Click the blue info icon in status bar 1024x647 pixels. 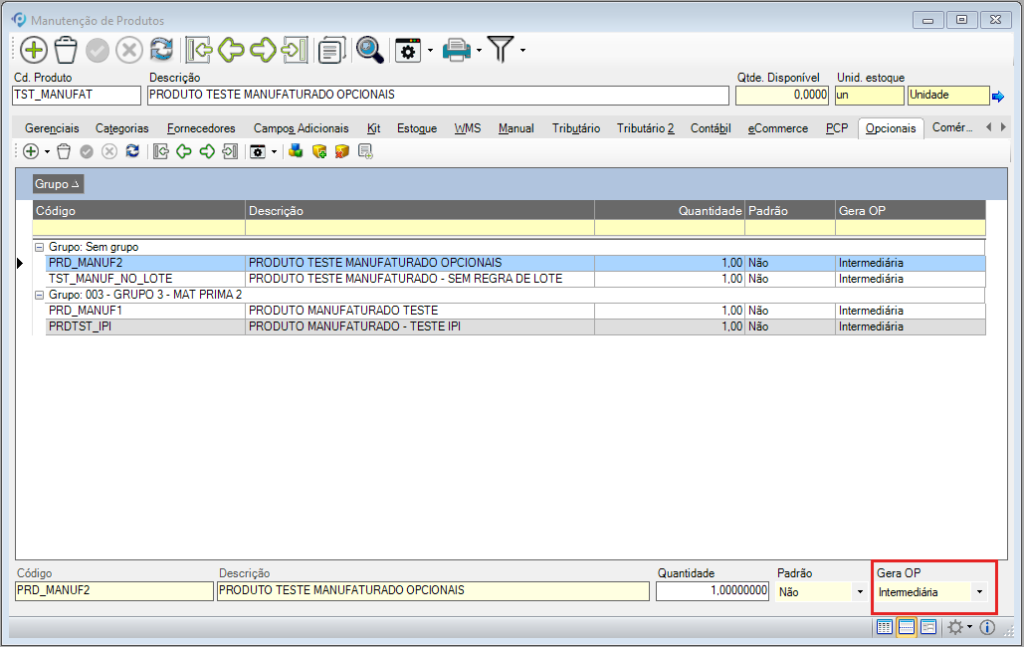click(x=987, y=627)
